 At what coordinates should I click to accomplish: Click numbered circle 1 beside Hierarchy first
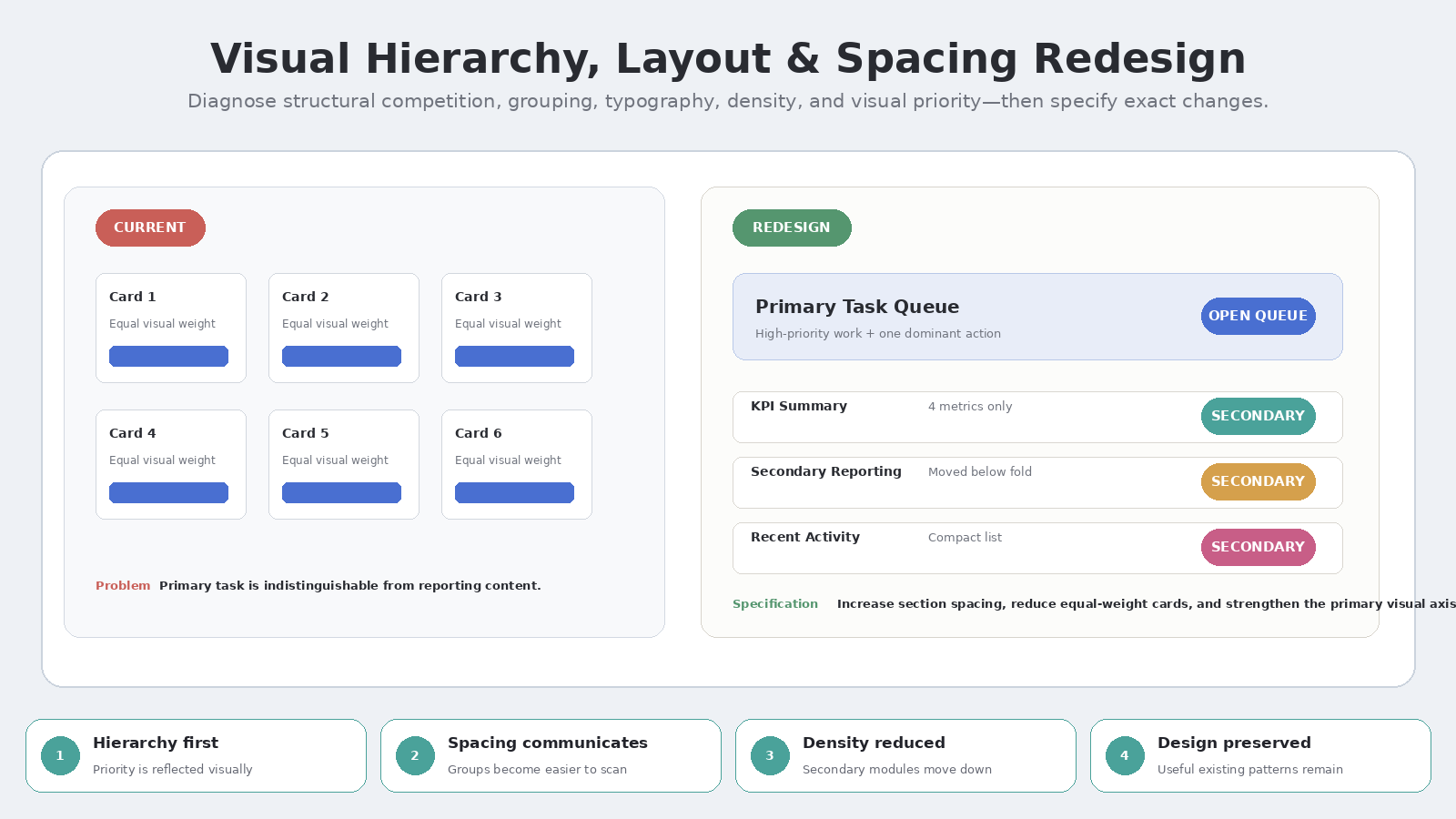coord(60,755)
